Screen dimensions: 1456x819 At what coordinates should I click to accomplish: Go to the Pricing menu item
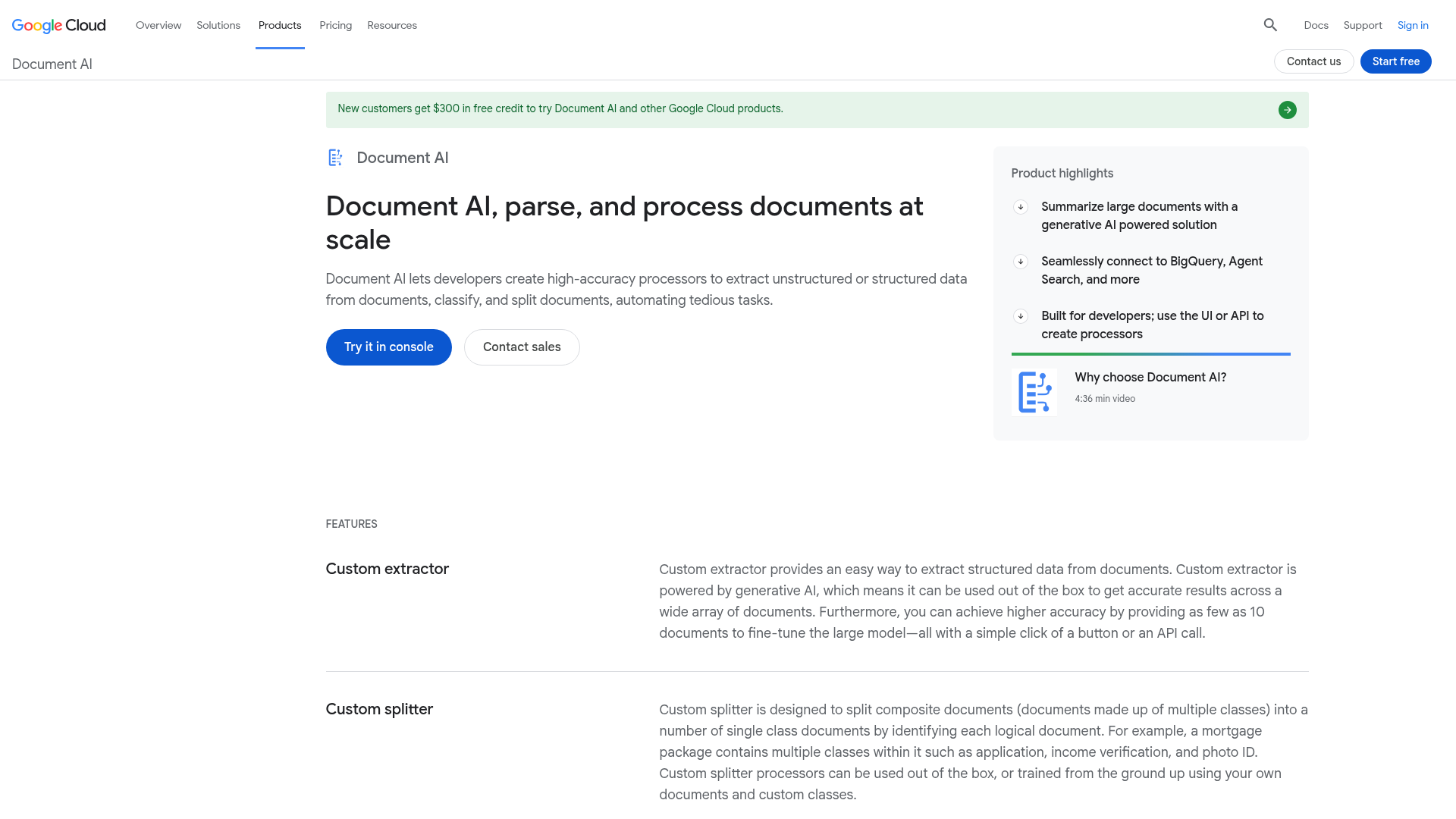pos(335,25)
